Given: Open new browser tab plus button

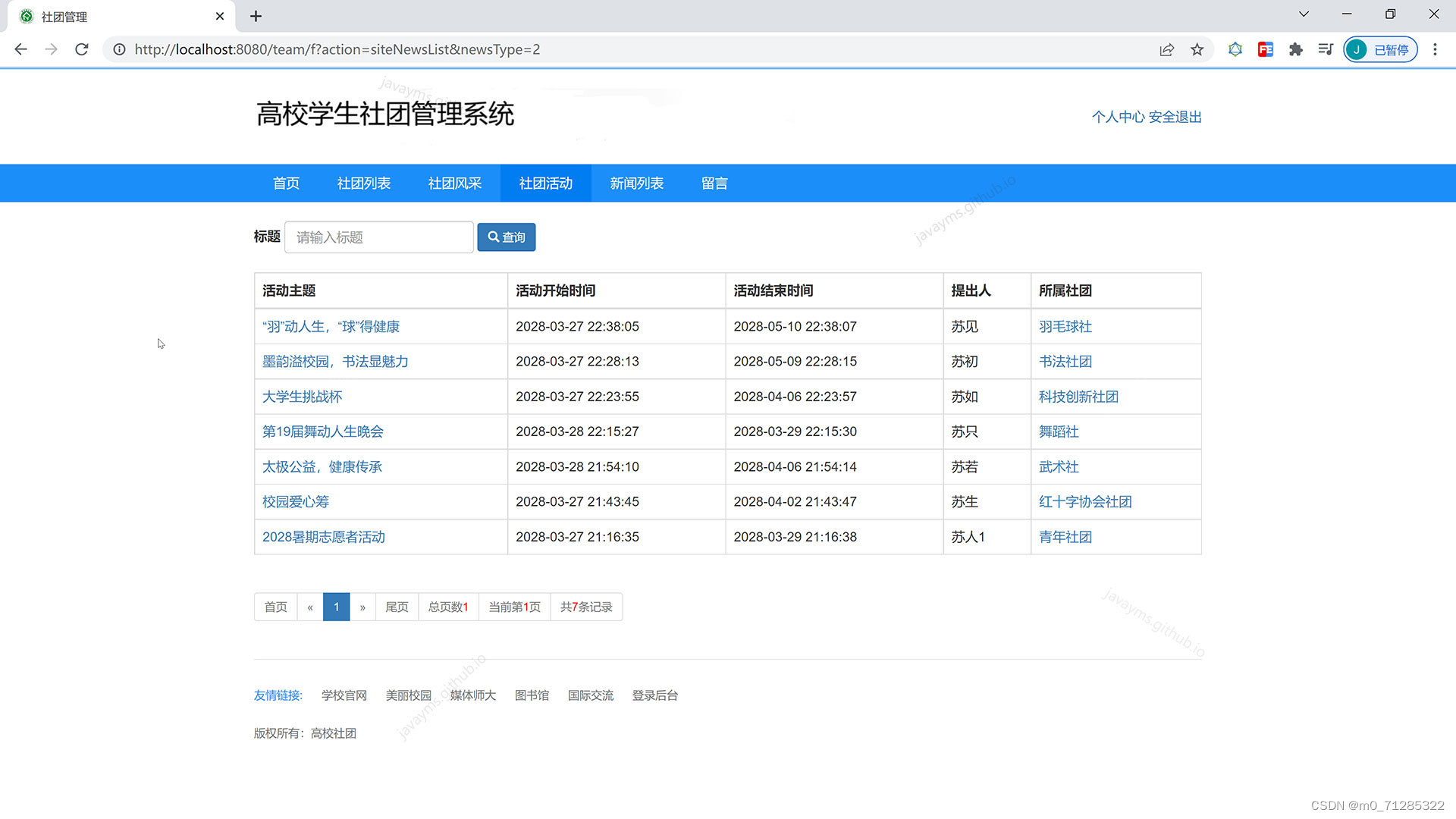Looking at the screenshot, I should [256, 16].
